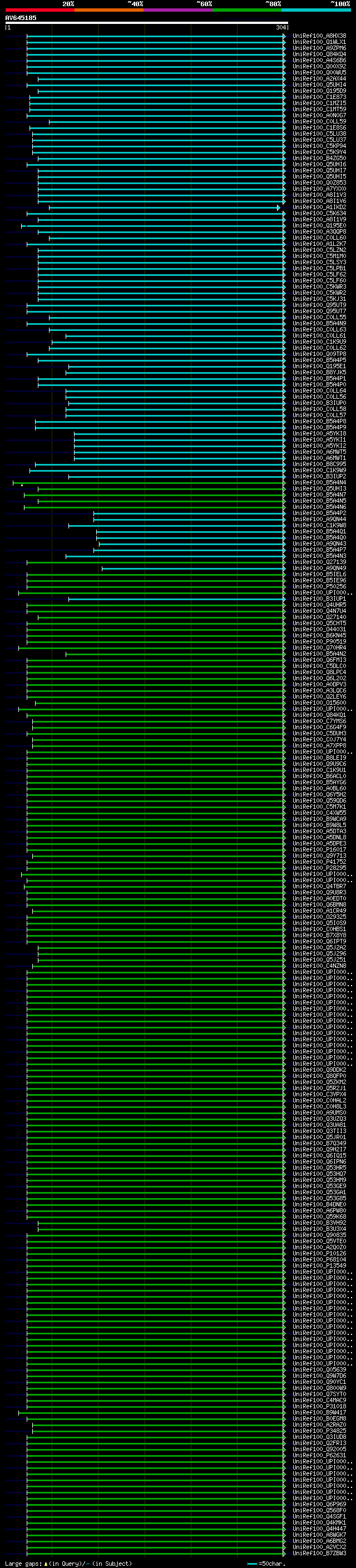This screenshot has height=1568, width=356.
Task: Select hit label UniRef100_Q84KQ4
Action: (x=319, y=54)
